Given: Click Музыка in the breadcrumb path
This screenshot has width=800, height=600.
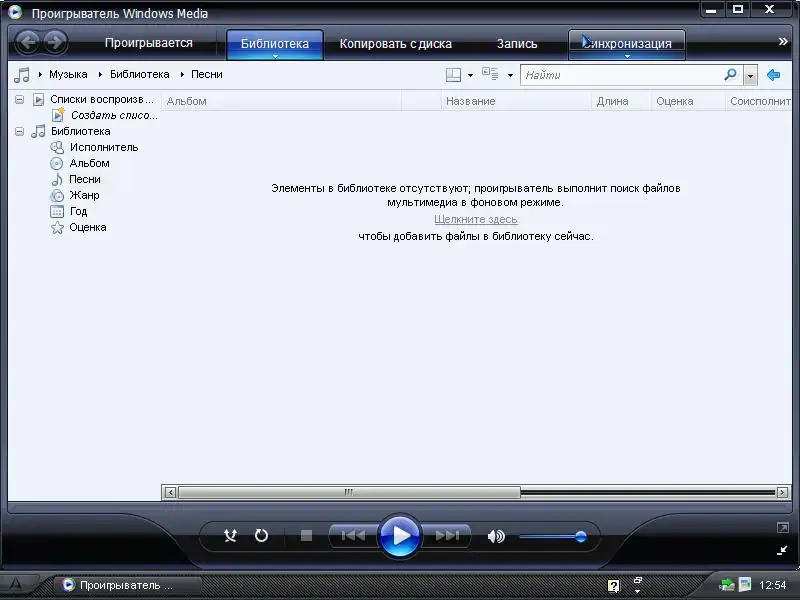Looking at the screenshot, I should click(68, 74).
